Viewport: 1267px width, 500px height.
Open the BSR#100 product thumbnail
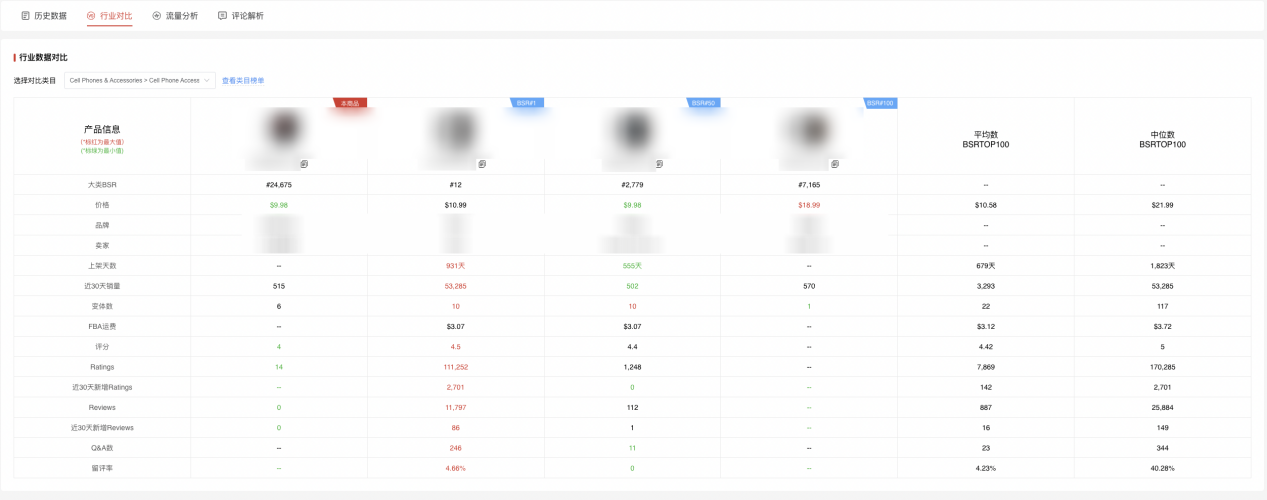click(x=810, y=128)
